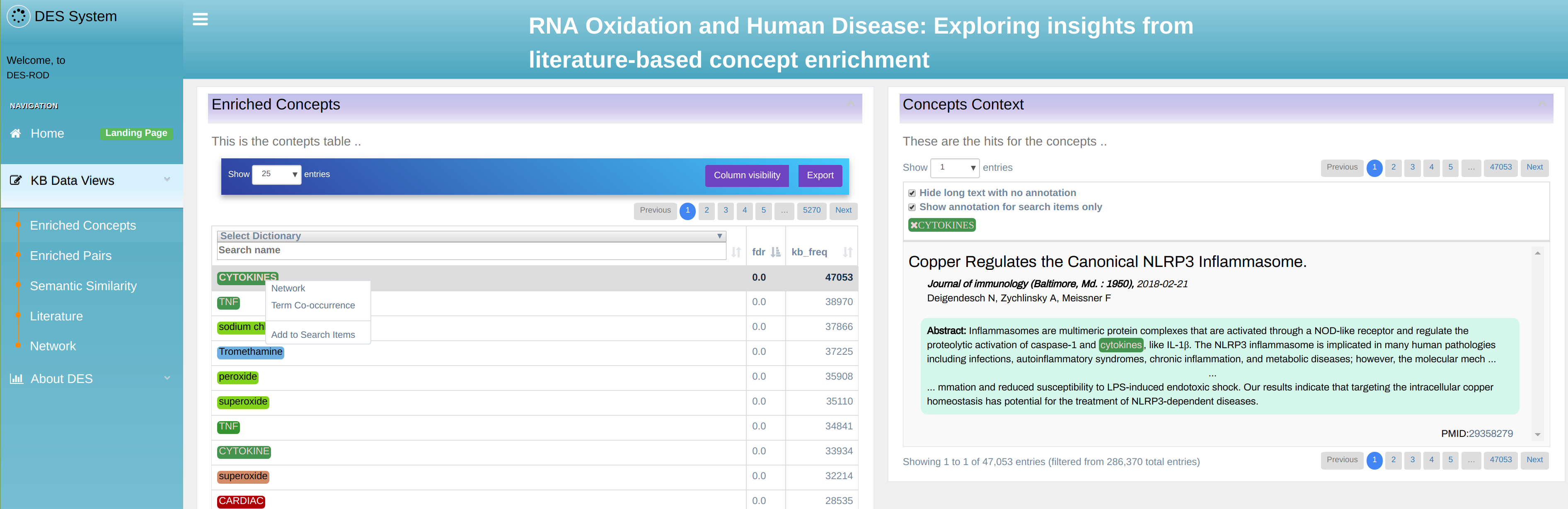Viewport: 1568px width, 509px height.
Task: Select the orange superoxide concept tag
Action: [243, 477]
